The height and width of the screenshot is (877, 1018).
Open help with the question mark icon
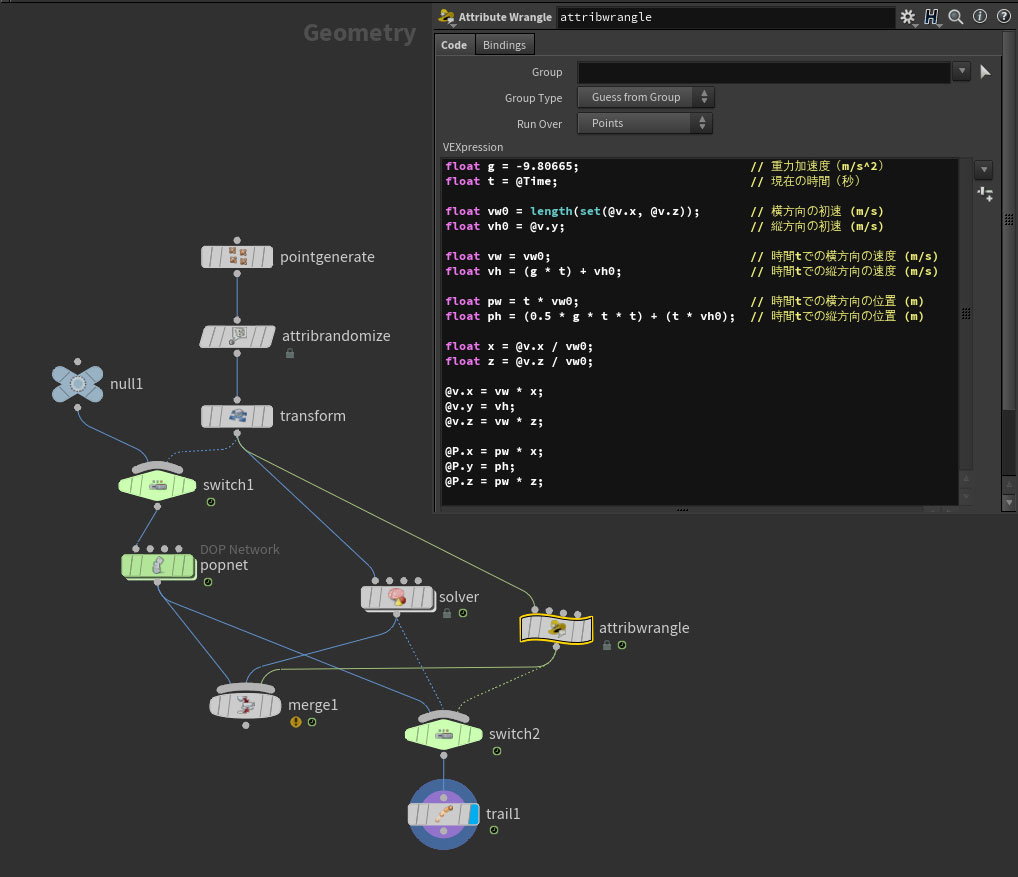pos(1003,17)
